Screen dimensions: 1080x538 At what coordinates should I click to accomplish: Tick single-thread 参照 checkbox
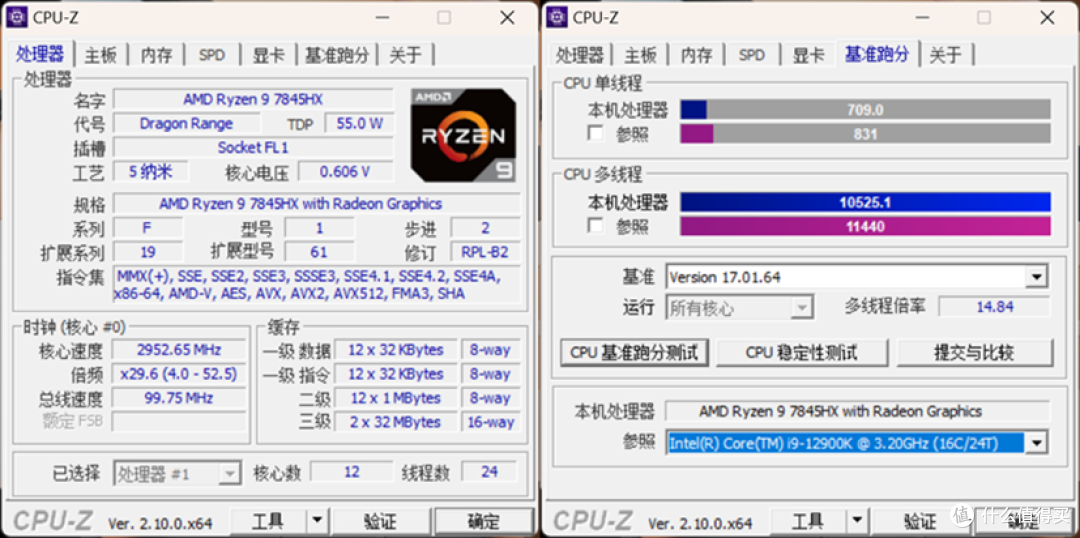point(595,133)
